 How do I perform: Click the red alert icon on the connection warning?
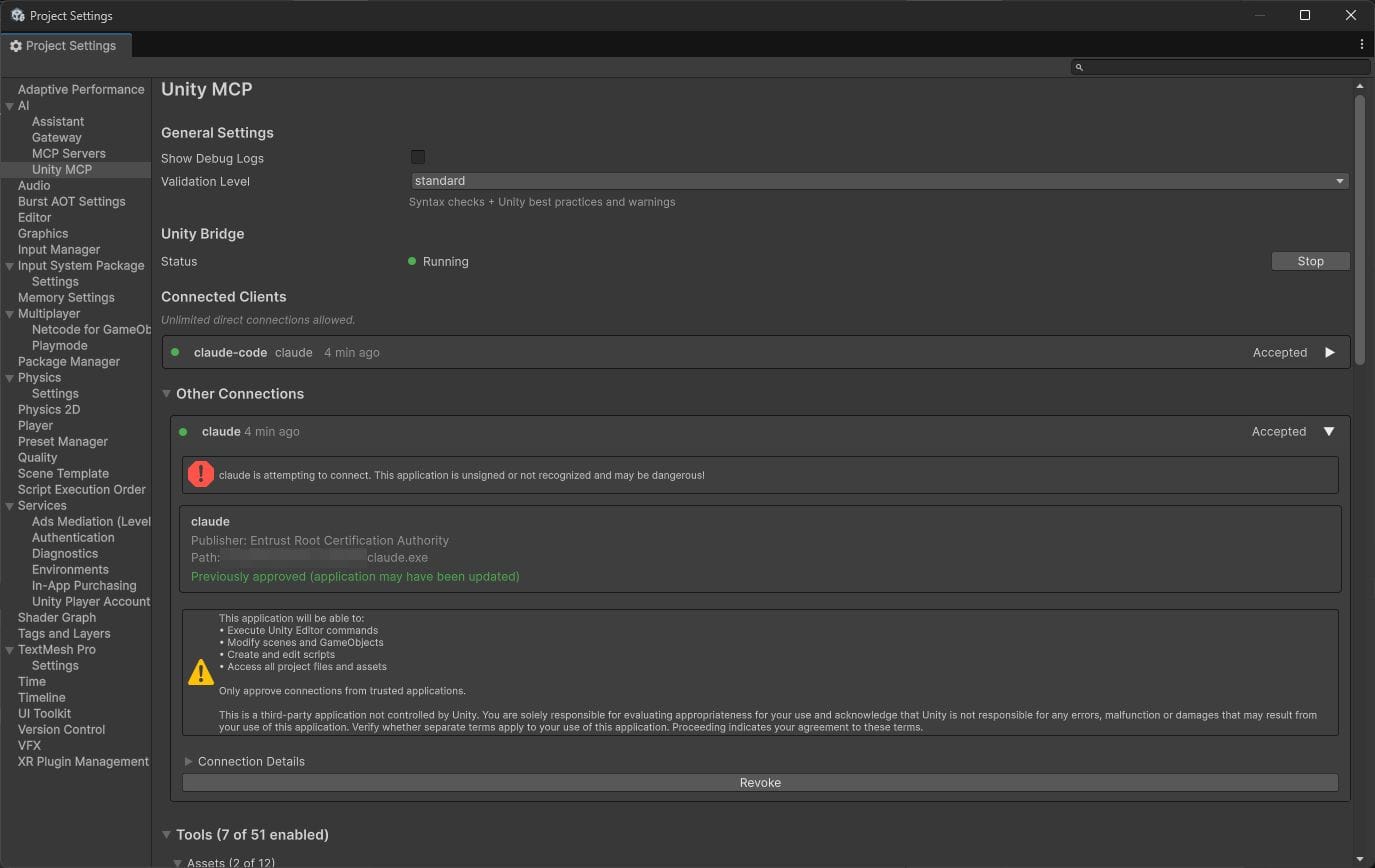pos(201,475)
